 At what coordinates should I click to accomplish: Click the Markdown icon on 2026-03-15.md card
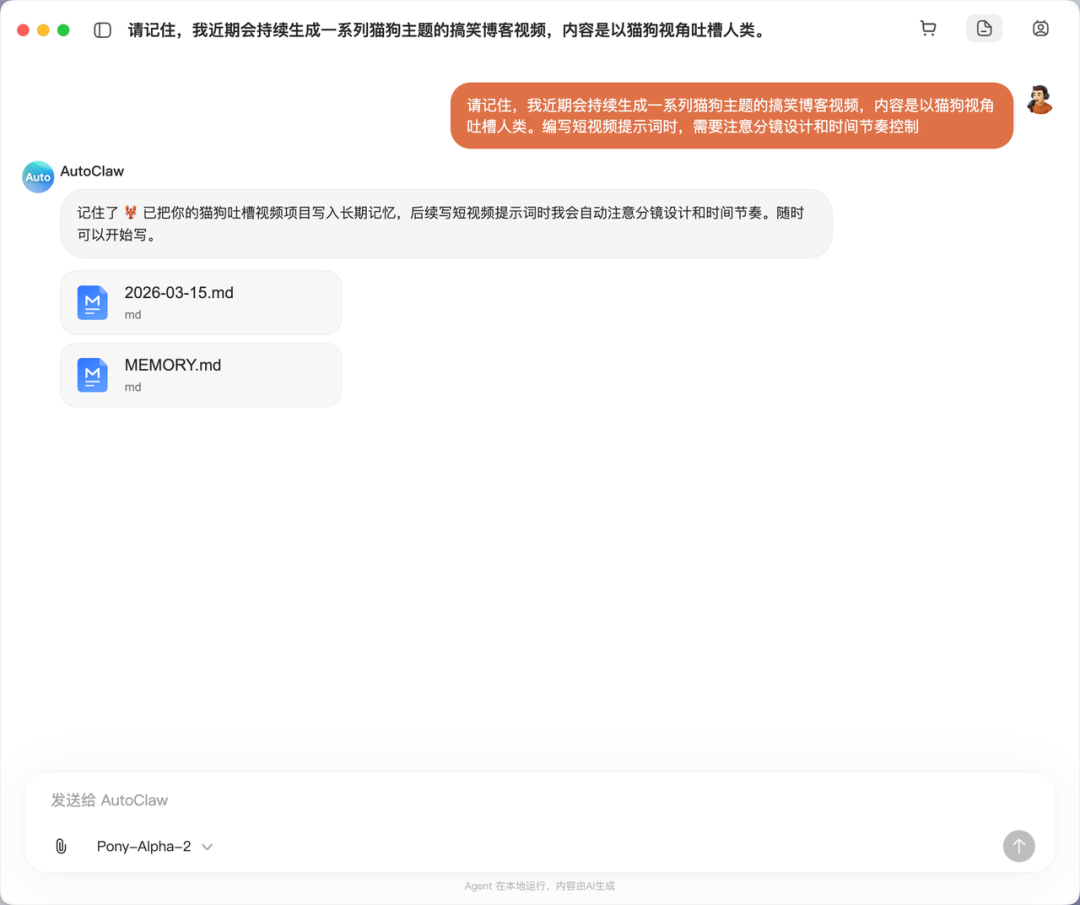click(92, 302)
